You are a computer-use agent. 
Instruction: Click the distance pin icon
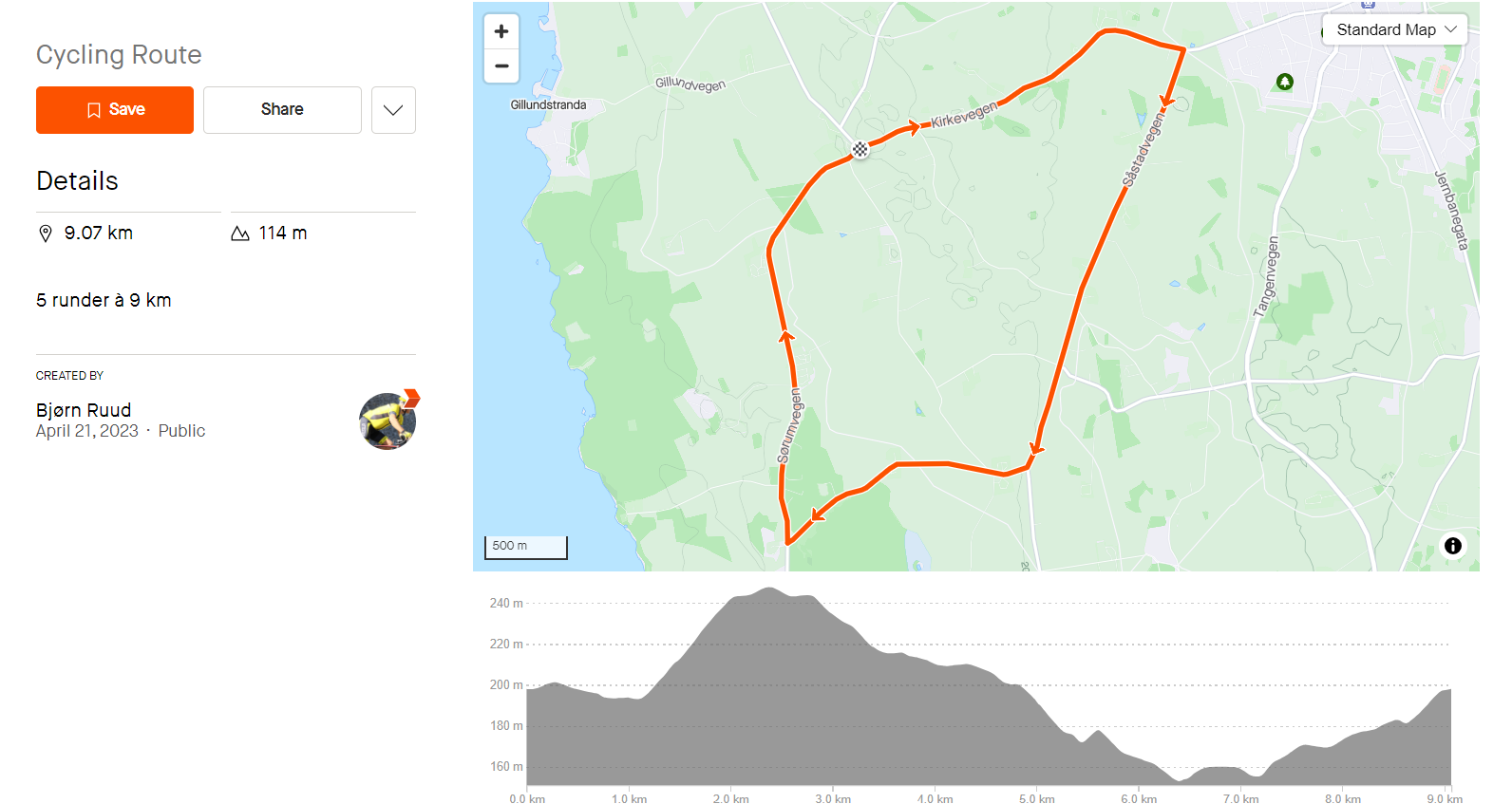(x=46, y=234)
